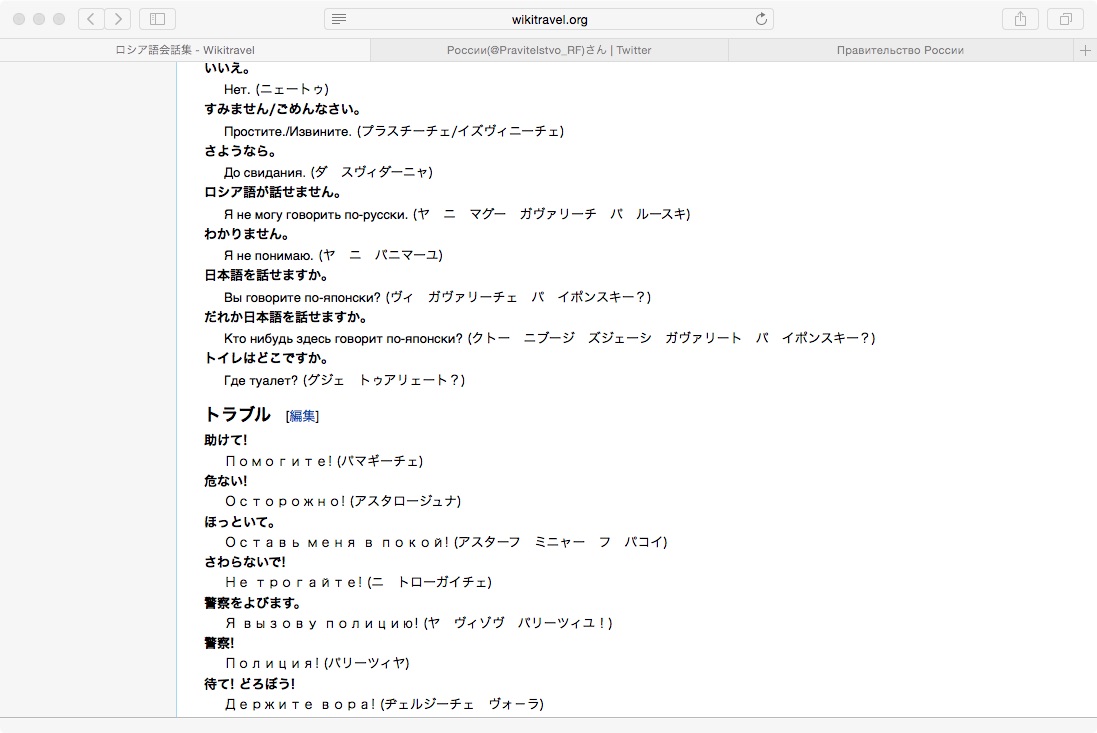Viewport: 1097px width, 733px height.
Task: Click the text Где туалет?
Action: click(261, 380)
